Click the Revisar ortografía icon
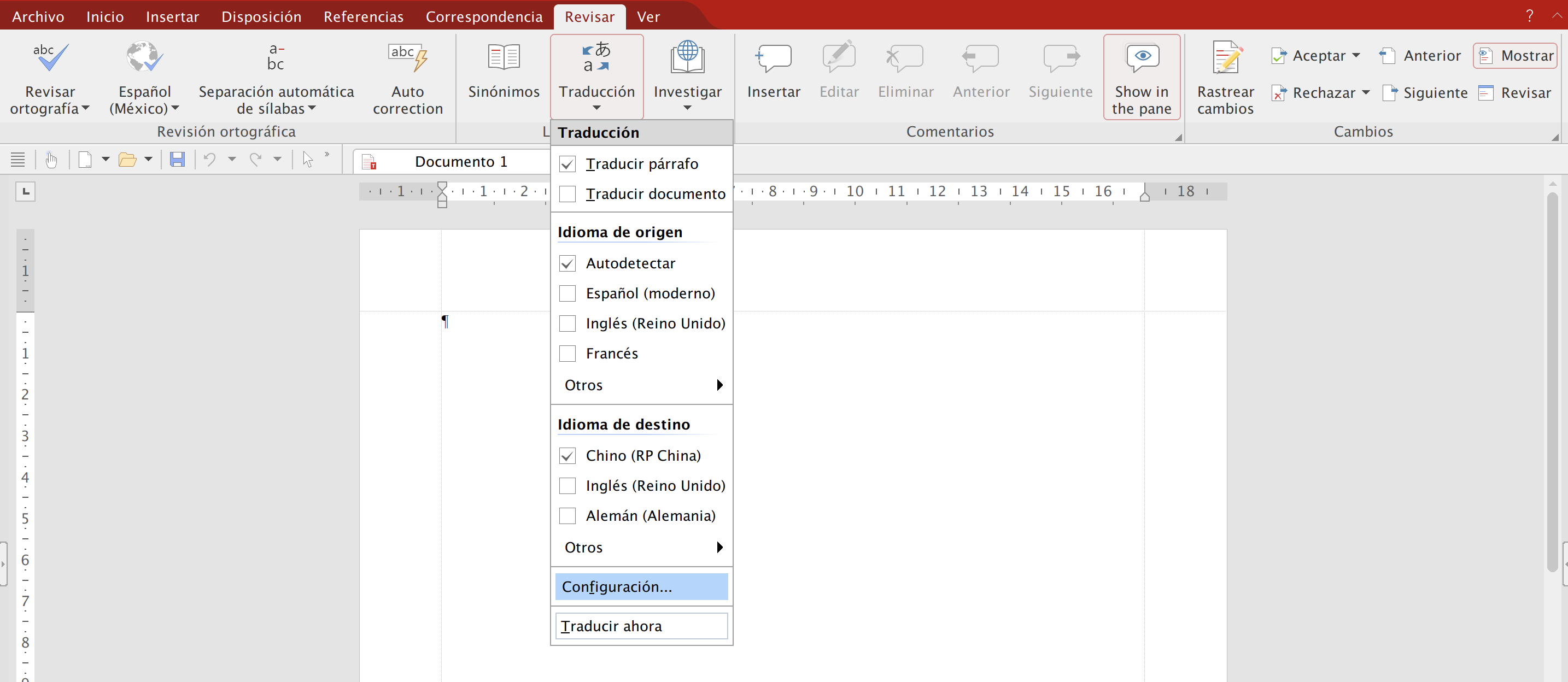Image resolution: width=1568 pixels, height=682 pixels. click(x=50, y=58)
